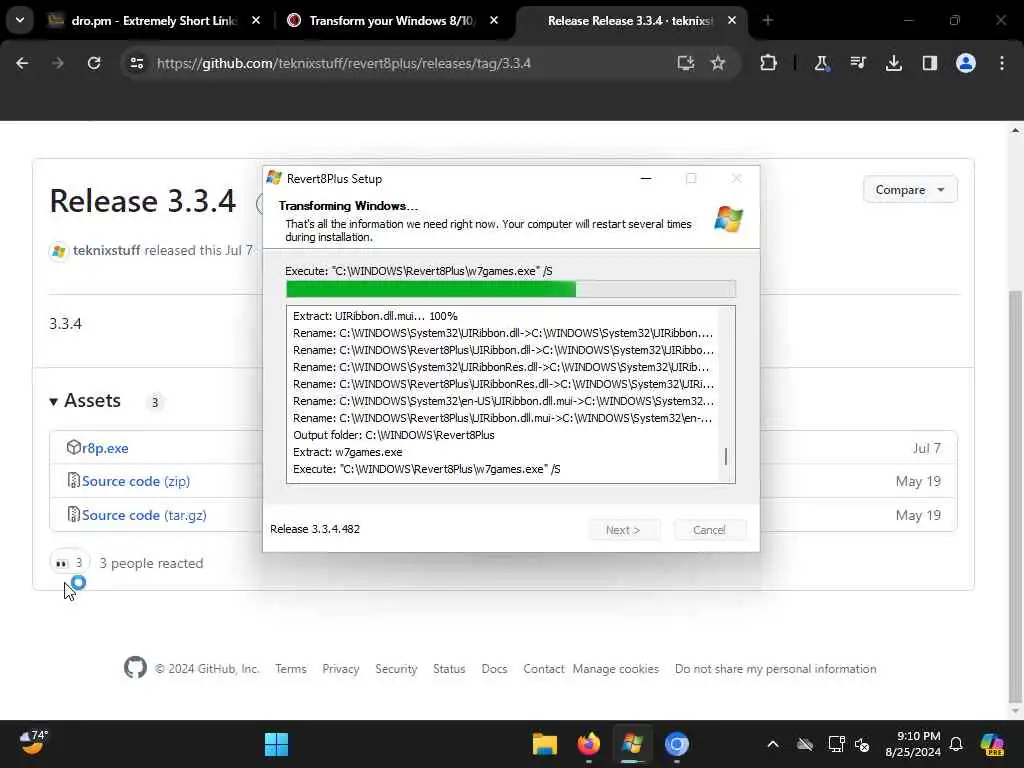Go back to the previous page
Viewport: 1024px width, 768px height.
(x=22, y=63)
